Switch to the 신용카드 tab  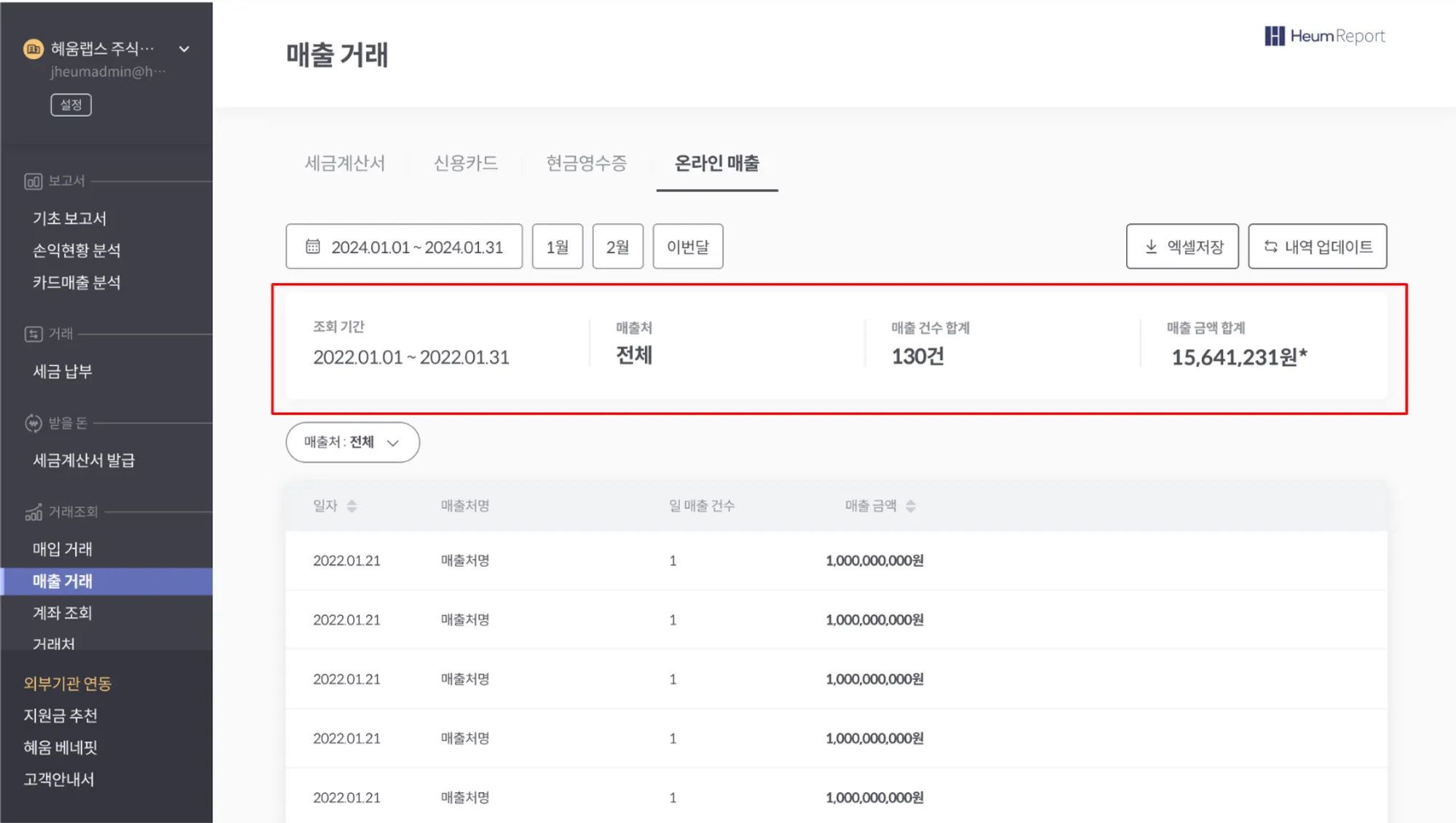[465, 163]
